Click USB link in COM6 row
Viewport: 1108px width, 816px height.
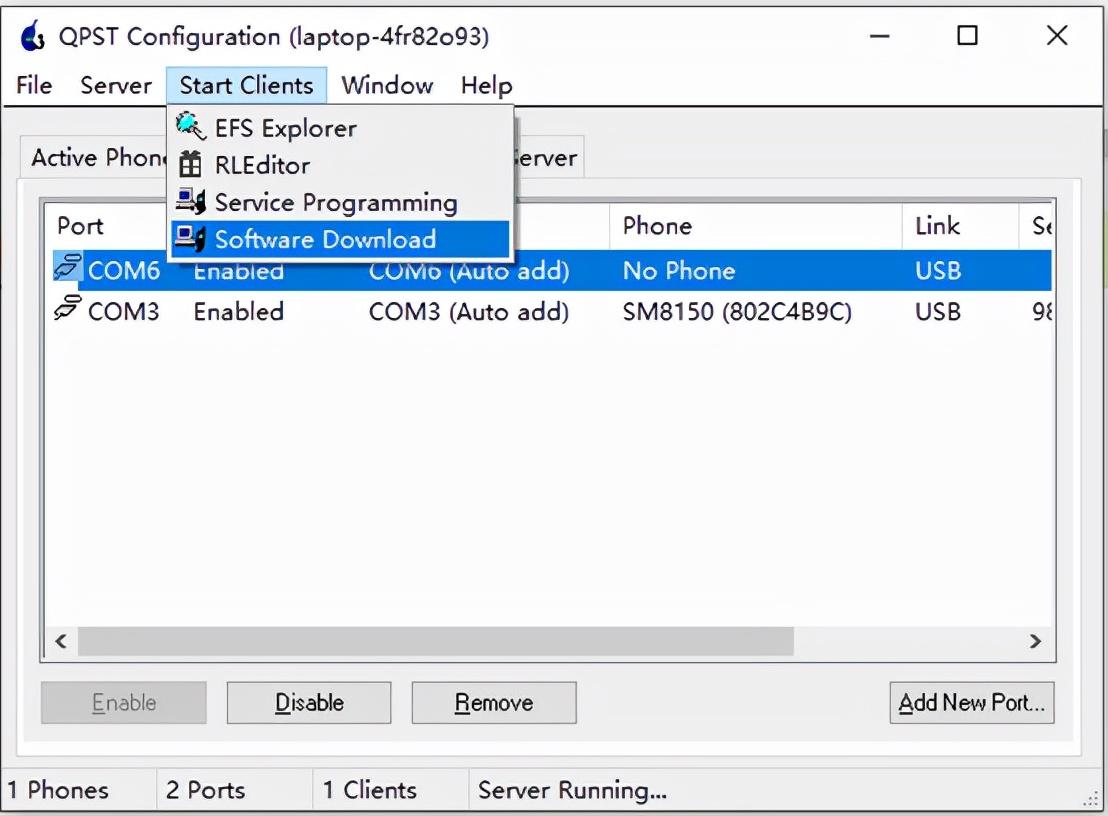click(x=938, y=271)
